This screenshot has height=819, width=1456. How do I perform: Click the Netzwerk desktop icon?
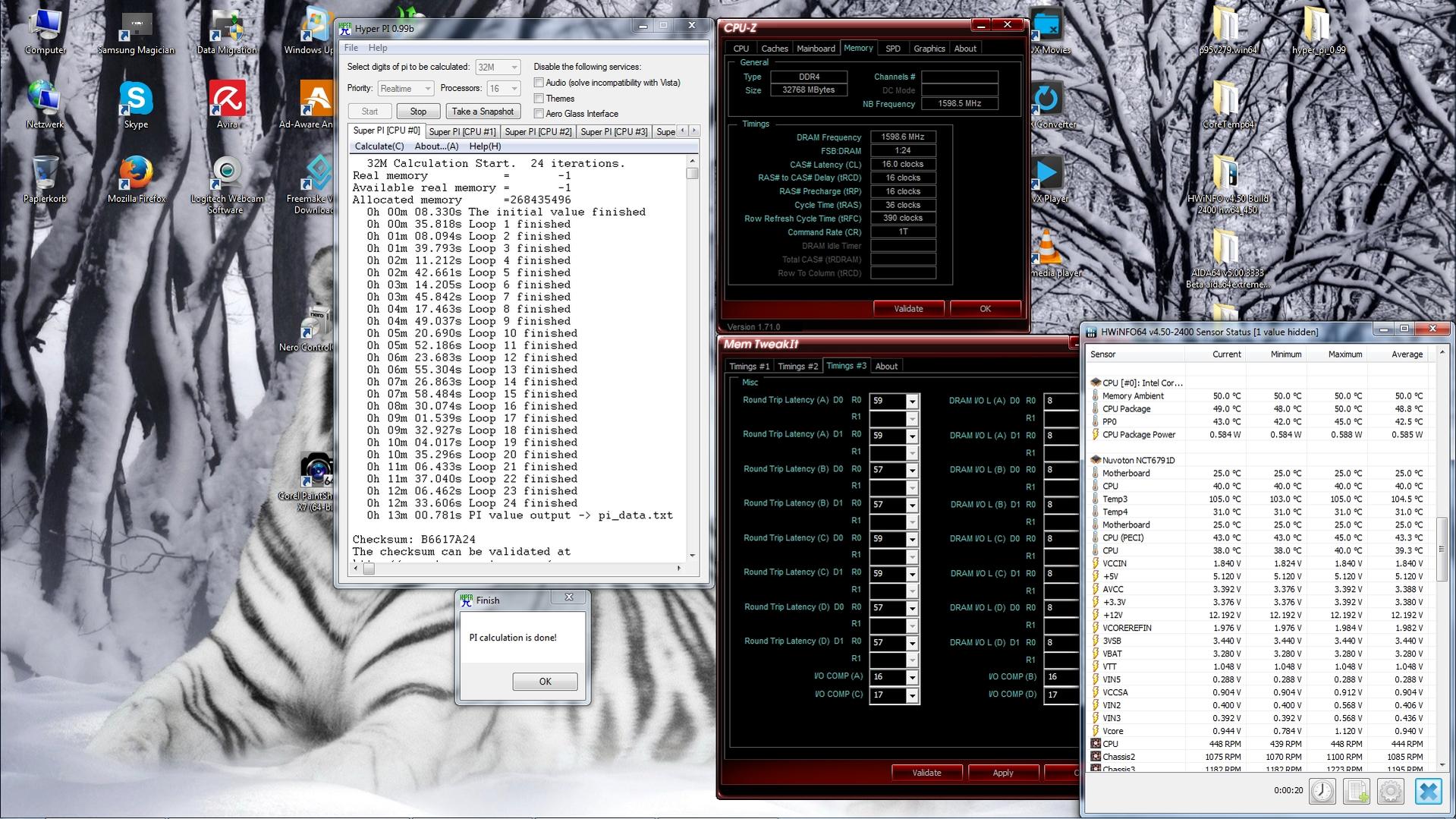pyautogui.click(x=45, y=104)
